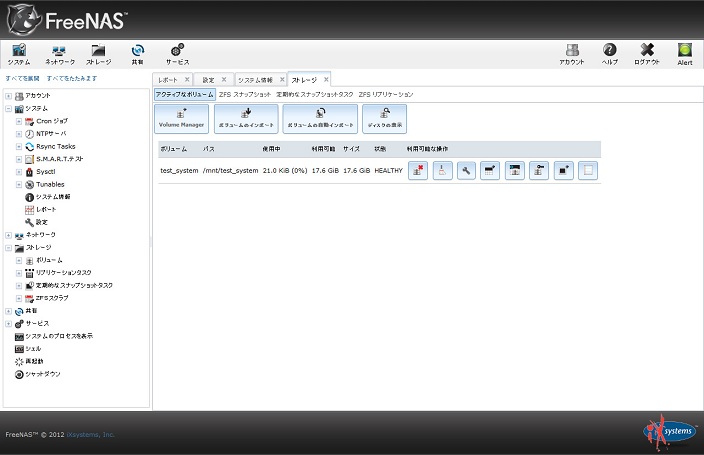
Task: Expand the ネットワーク tree node
Action: click(x=8, y=234)
